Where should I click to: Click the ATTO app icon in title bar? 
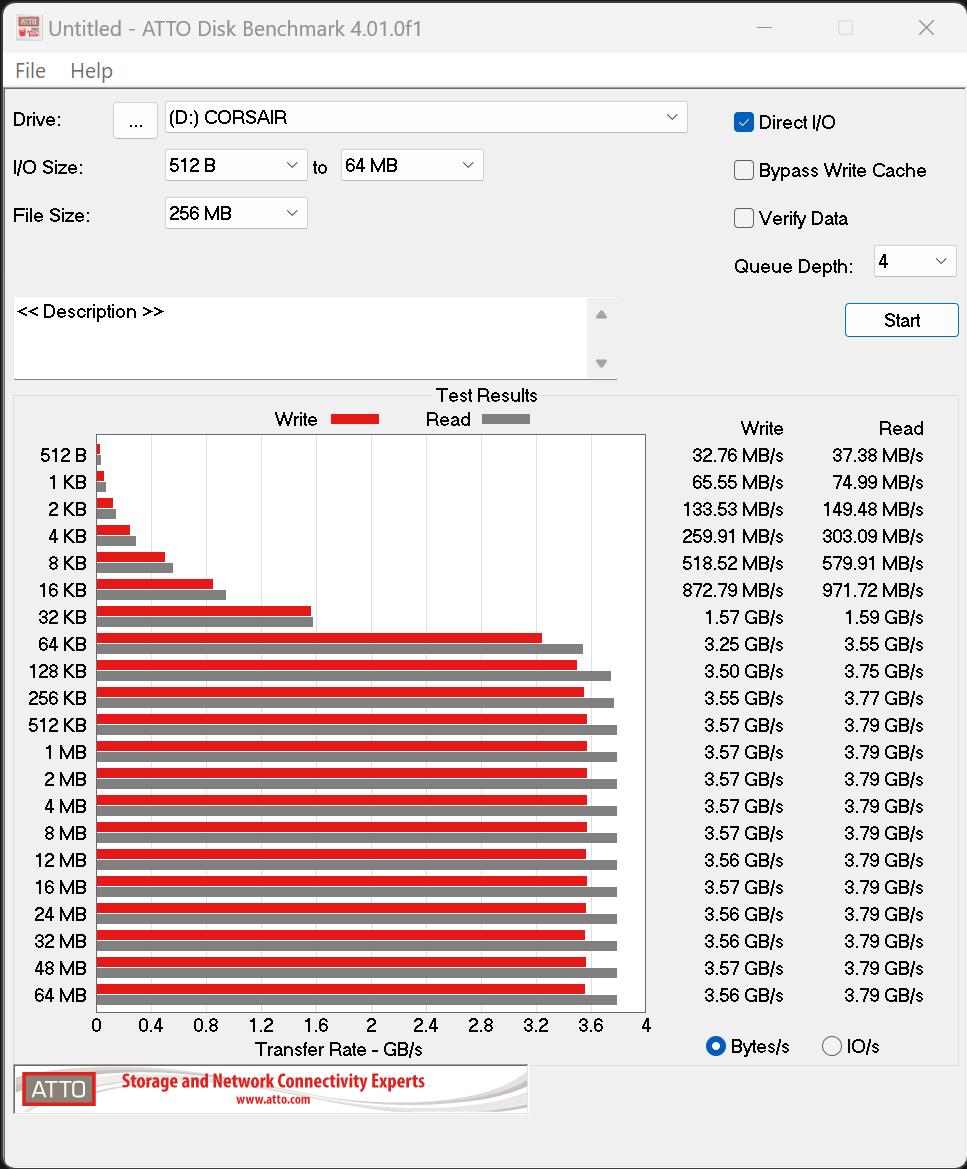[x=28, y=28]
